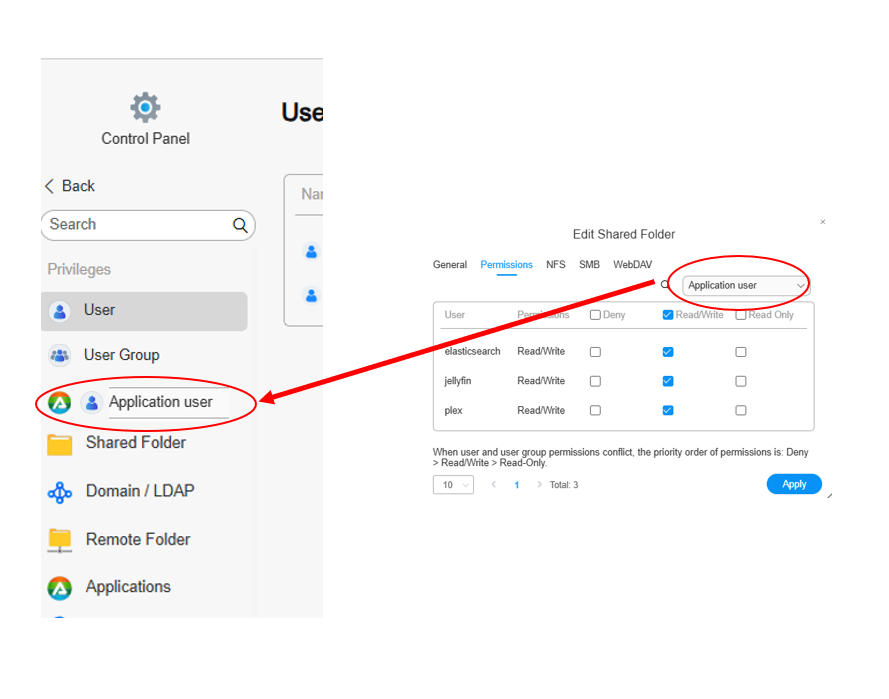This screenshot has width=889, height=699.
Task: Click the Remote Folder icon
Action: 60,540
